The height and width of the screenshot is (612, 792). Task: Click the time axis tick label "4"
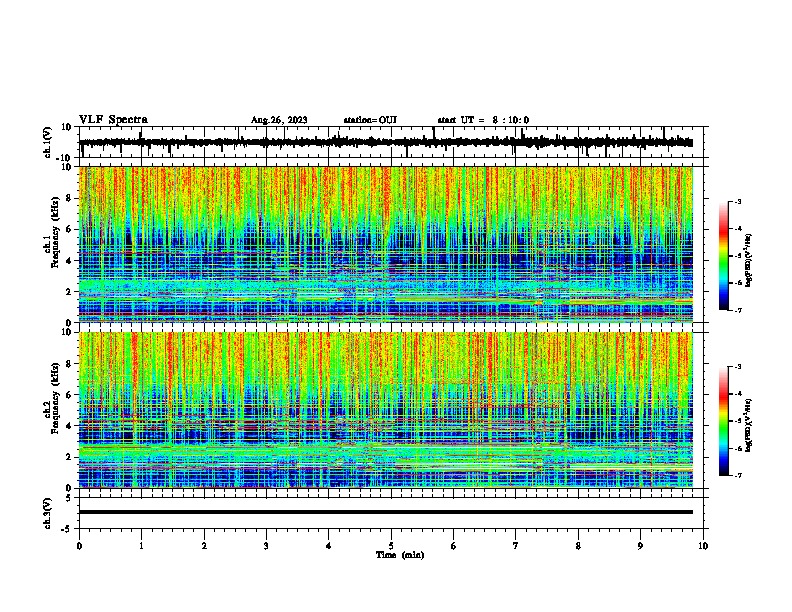[x=329, y=546]
